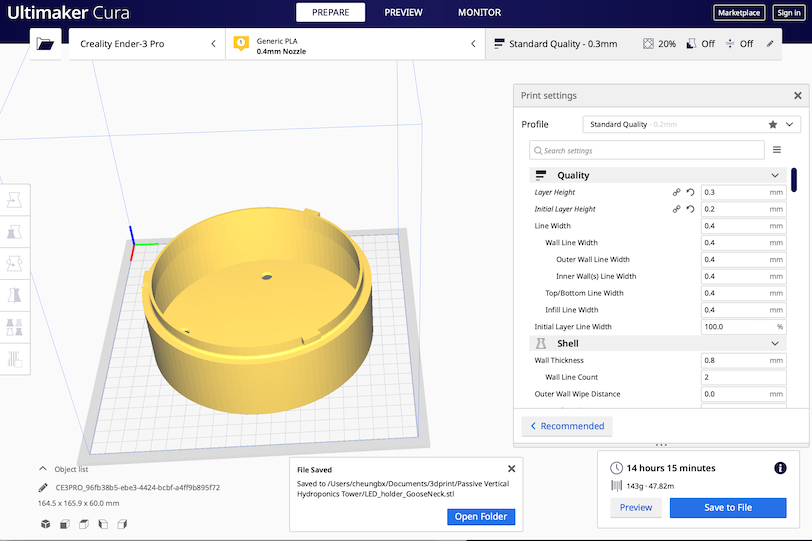The width and height of the screenshot is (812, 541).
Task: Click the infill 20% icon
Action: (648, 43)
